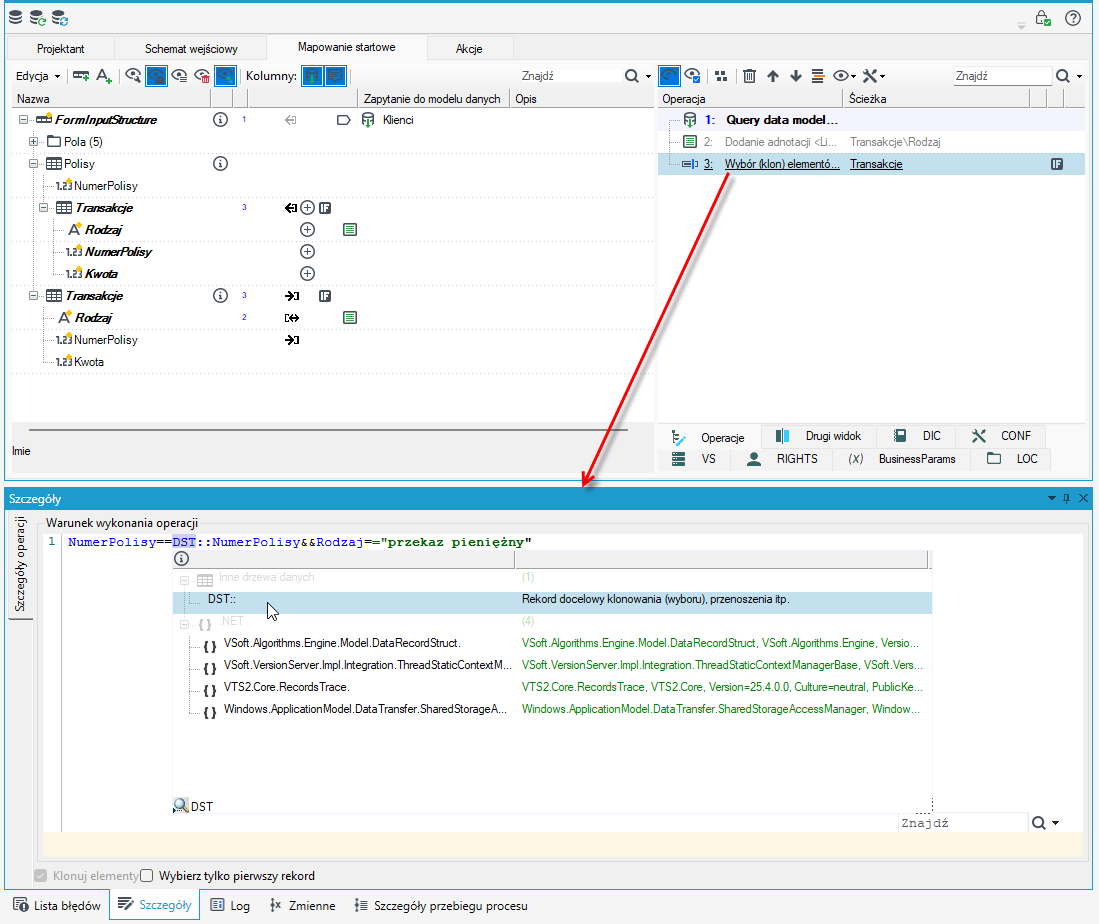1099x924 pixels.
Task: Open the eye visibility dropdown in operations toolbar
Action: (845, 76)
